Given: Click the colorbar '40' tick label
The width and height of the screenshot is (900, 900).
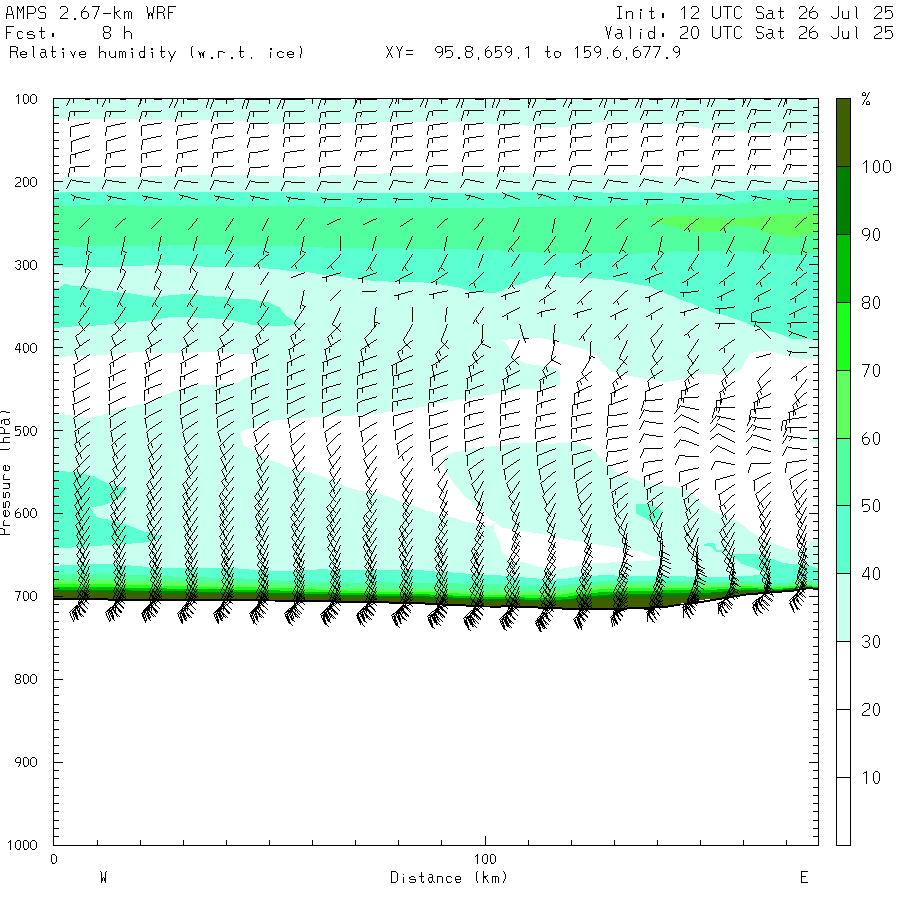Looking at the screenshot, I should tap(871, 574).
